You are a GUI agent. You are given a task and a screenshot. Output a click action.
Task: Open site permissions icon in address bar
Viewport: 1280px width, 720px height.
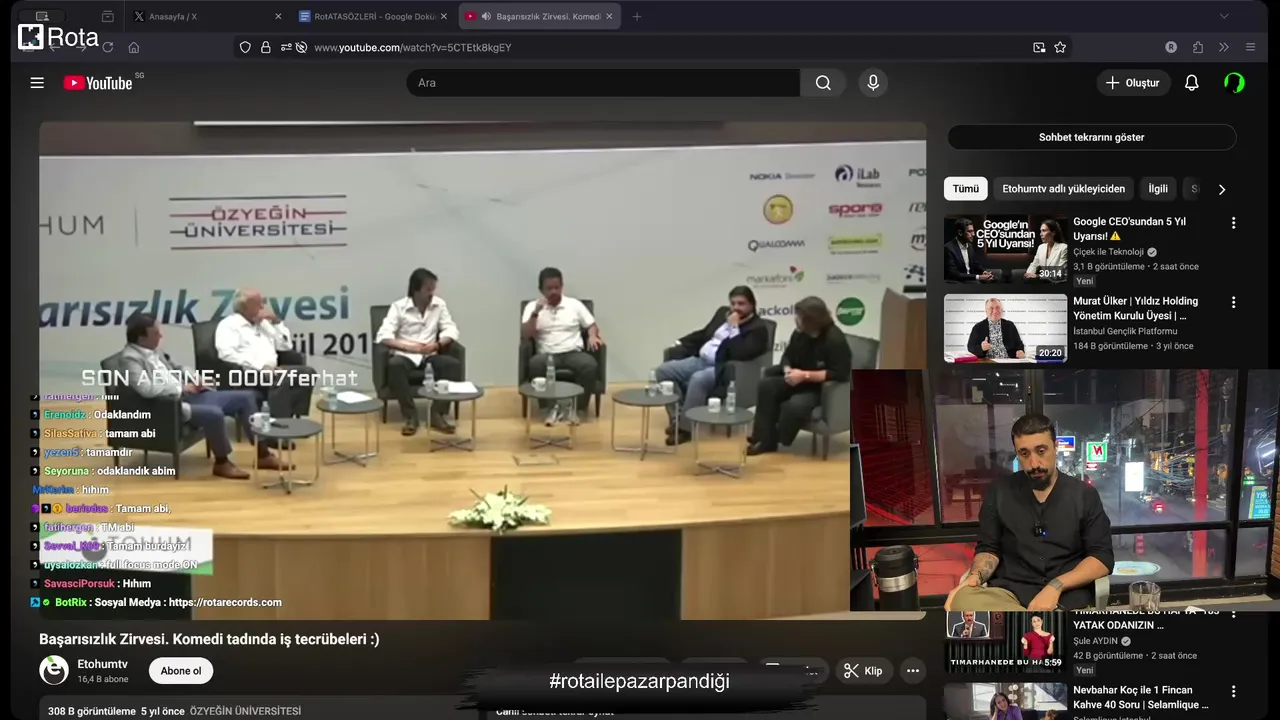pyautogui.click(x=286, y=47)
